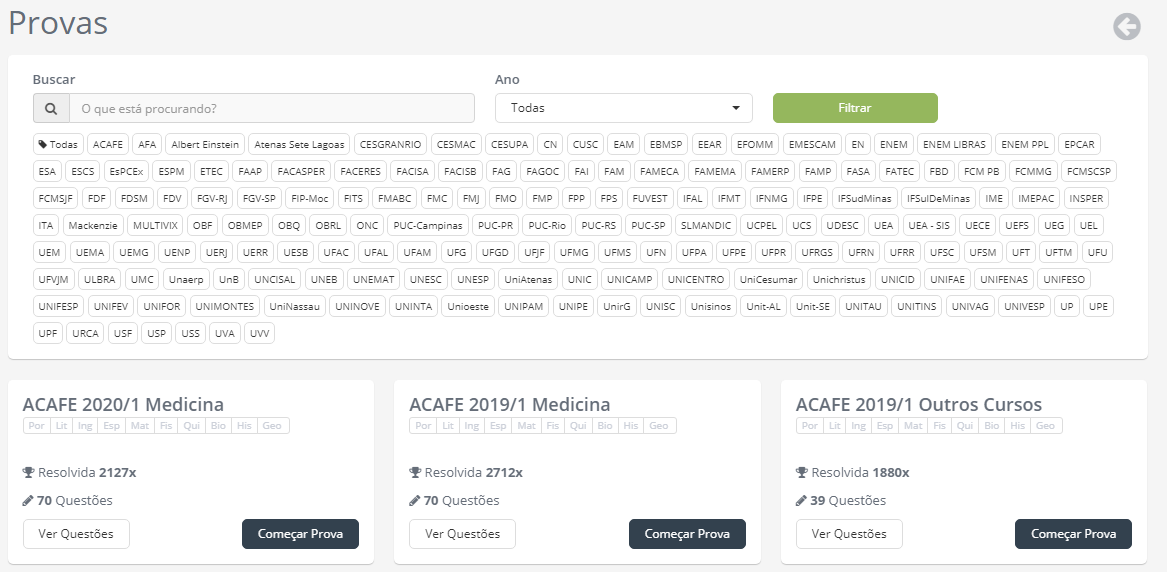Click the text Resolvida 1880x
The height and width of the screenshot is (572, 1167).
tap(860, 472)
